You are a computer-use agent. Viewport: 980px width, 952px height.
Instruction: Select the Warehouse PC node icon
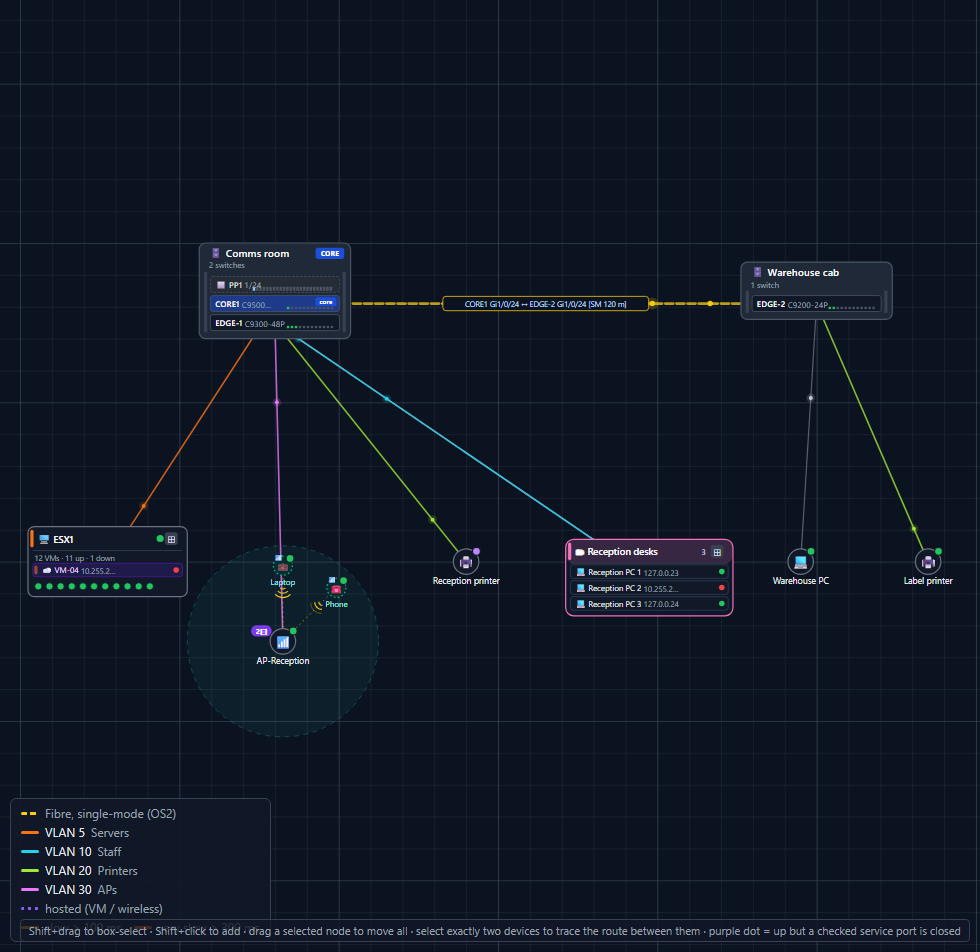tap(801, 562)
